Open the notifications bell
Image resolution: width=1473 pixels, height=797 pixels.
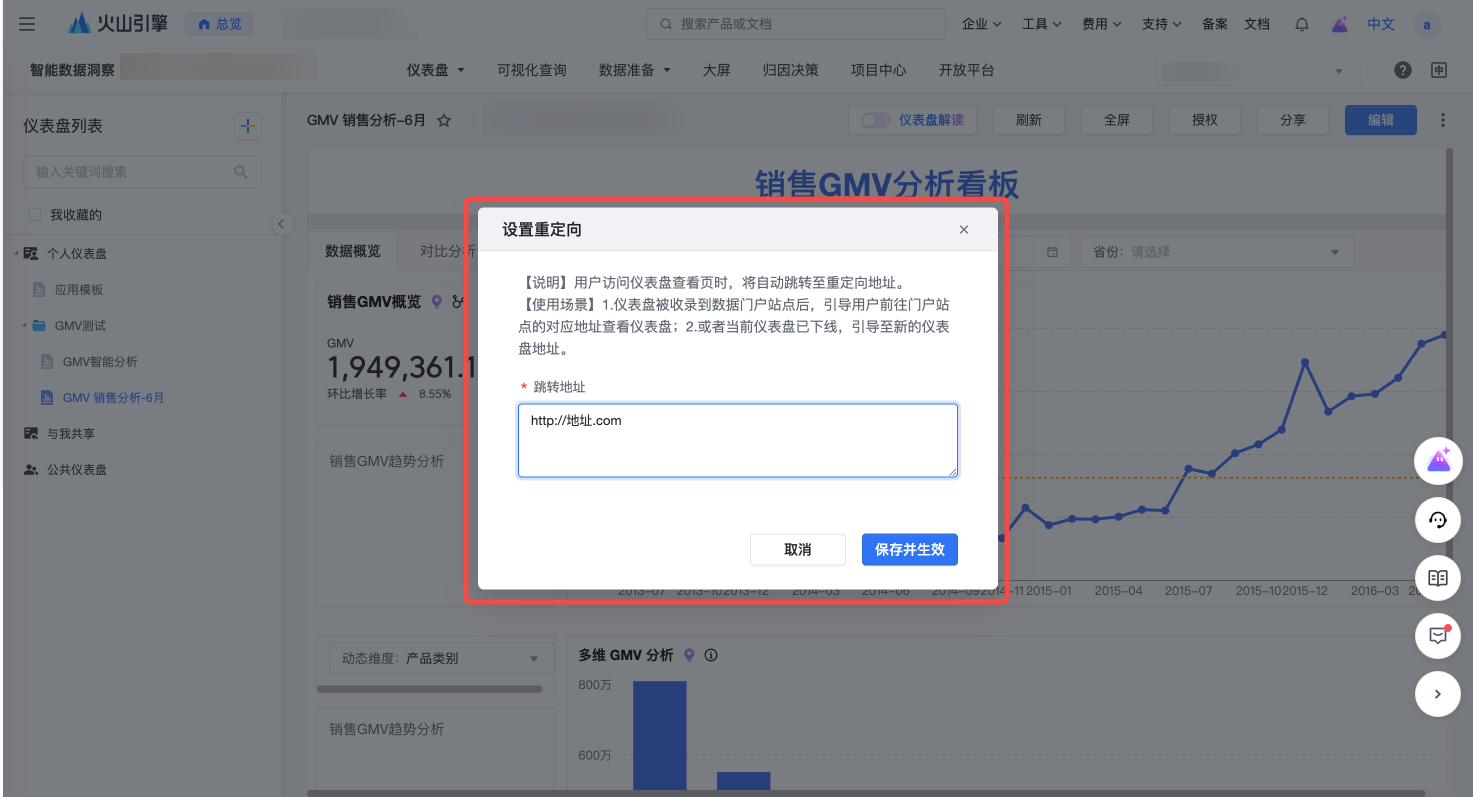click(x=1302, y=24)
